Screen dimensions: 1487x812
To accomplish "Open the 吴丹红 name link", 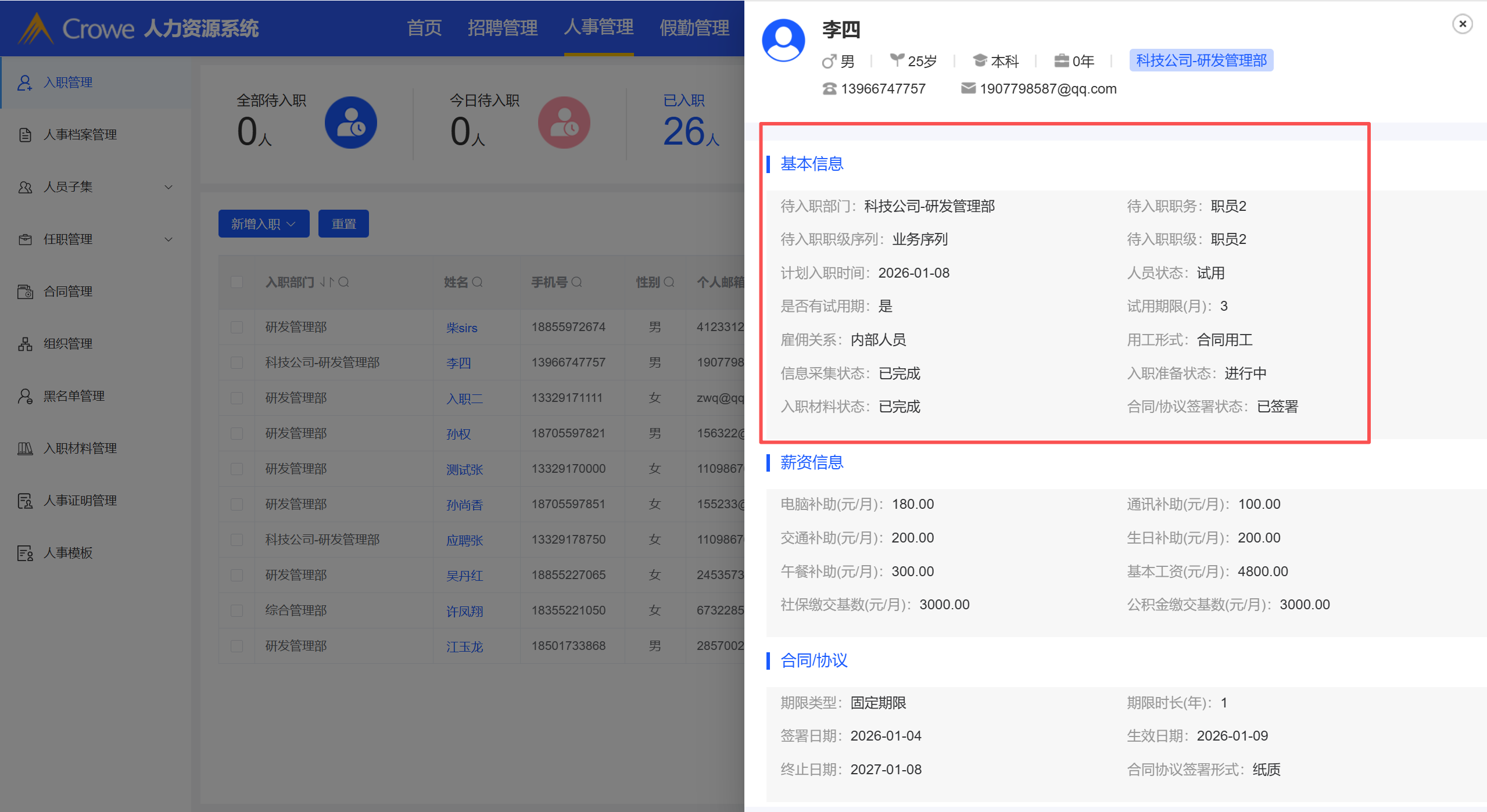I will pos(464,576).
